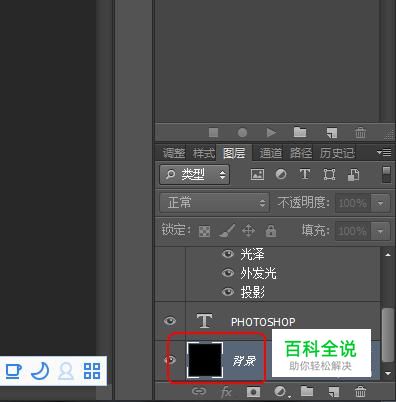The height and width of the screenshot is (402, 396).
Task: Open the 填充 slider arrow
Action: [380, 231]
